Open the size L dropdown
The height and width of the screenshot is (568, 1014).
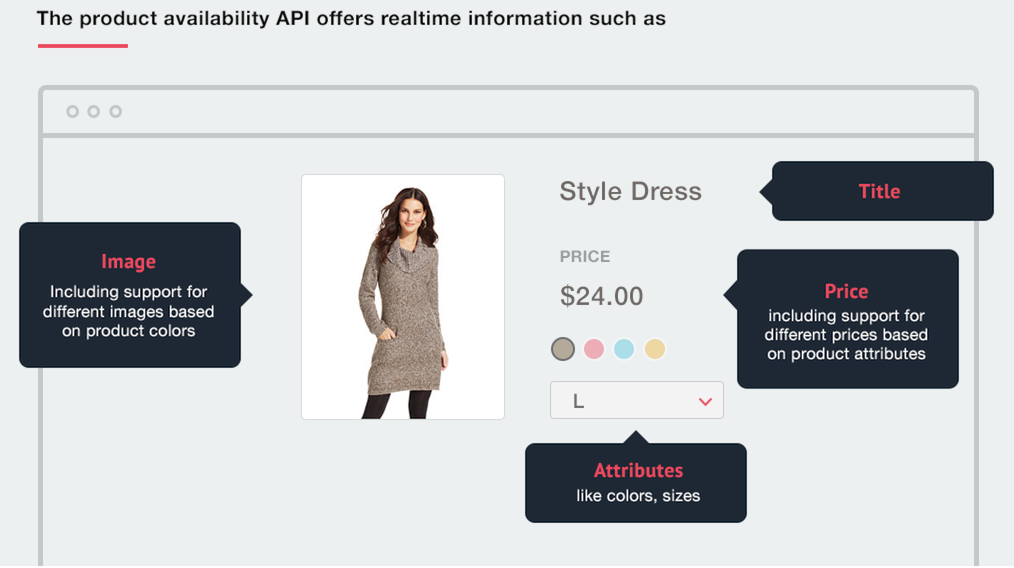637,400
